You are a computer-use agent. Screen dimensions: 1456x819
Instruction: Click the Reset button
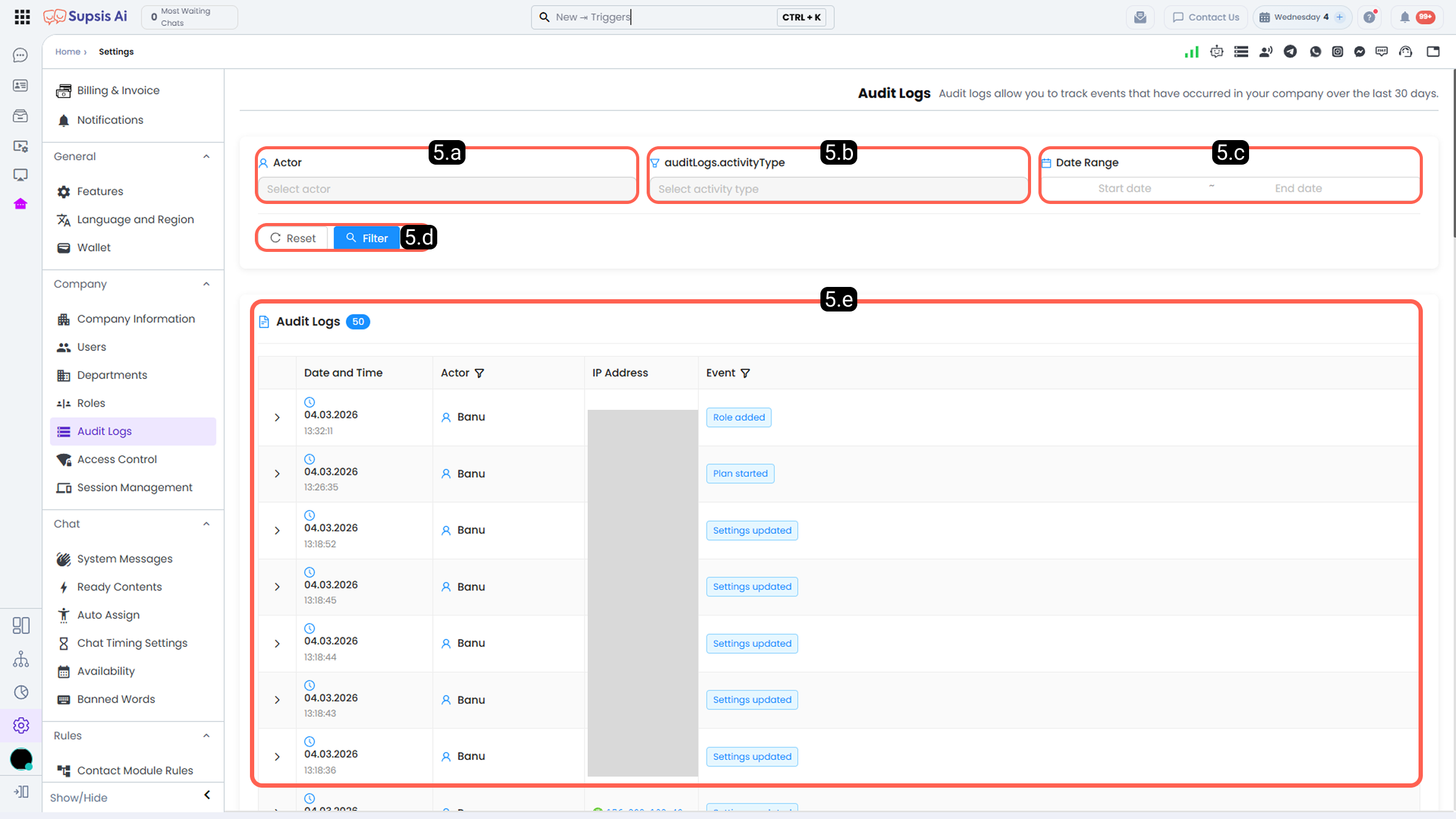[294, 238]
